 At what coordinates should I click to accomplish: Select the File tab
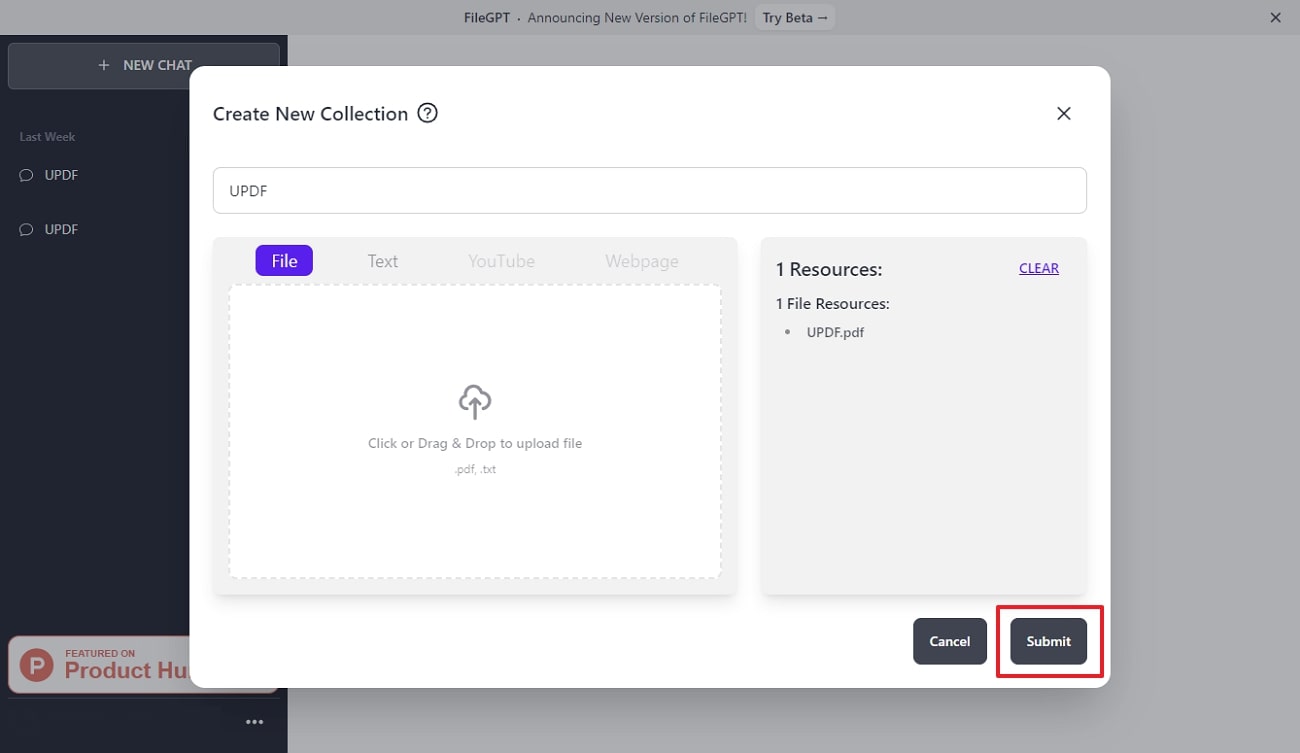(x=284, y=260)
